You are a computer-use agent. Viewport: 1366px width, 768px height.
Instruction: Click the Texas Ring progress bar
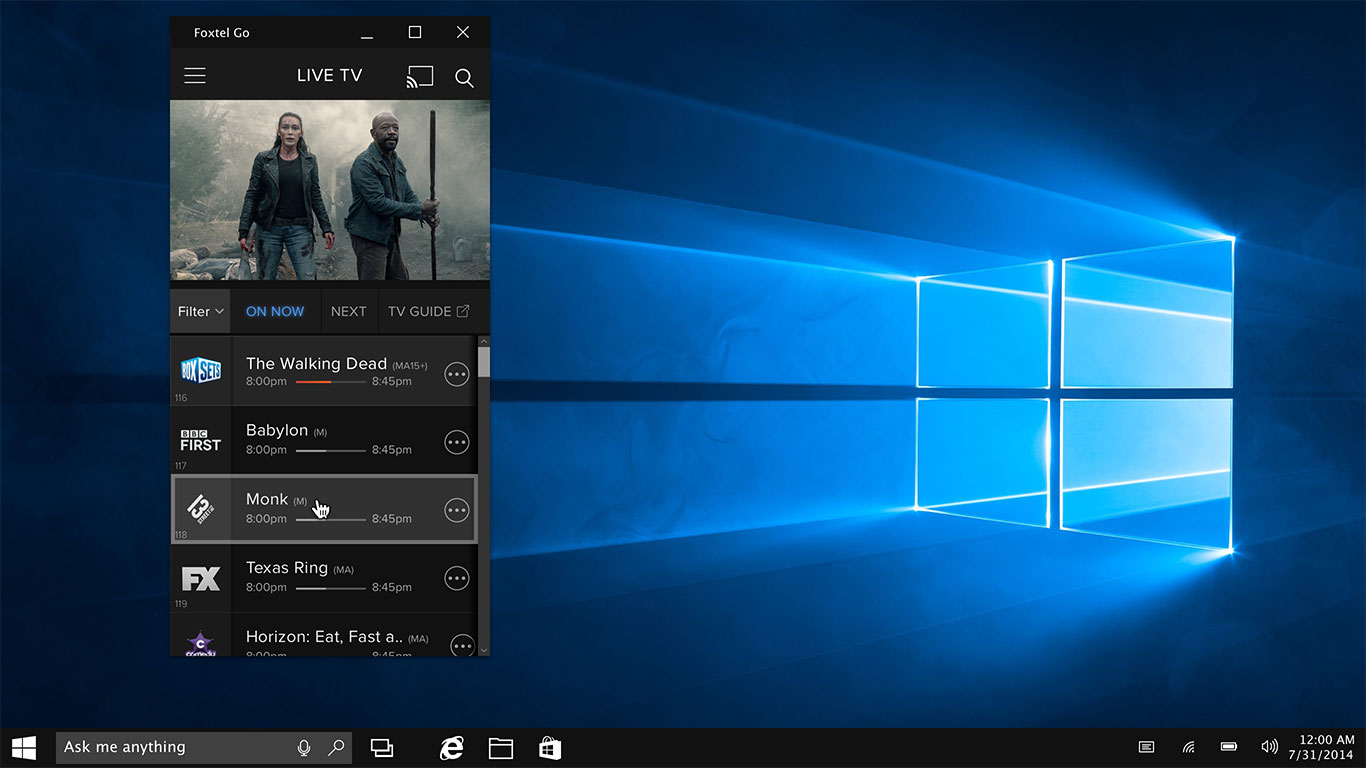tap(331, 588)
